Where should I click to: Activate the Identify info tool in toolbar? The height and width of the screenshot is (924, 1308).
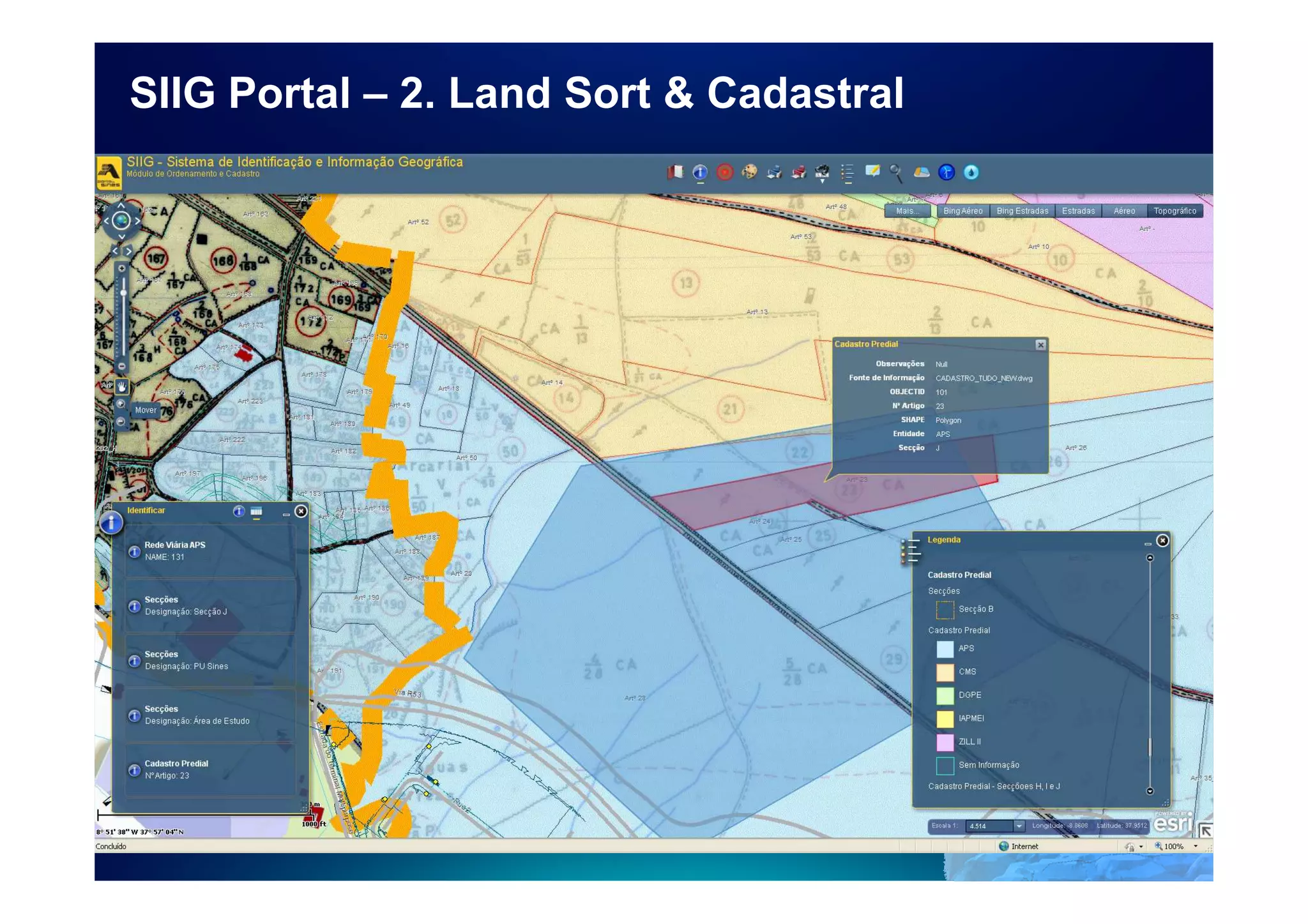coord(700,172)
